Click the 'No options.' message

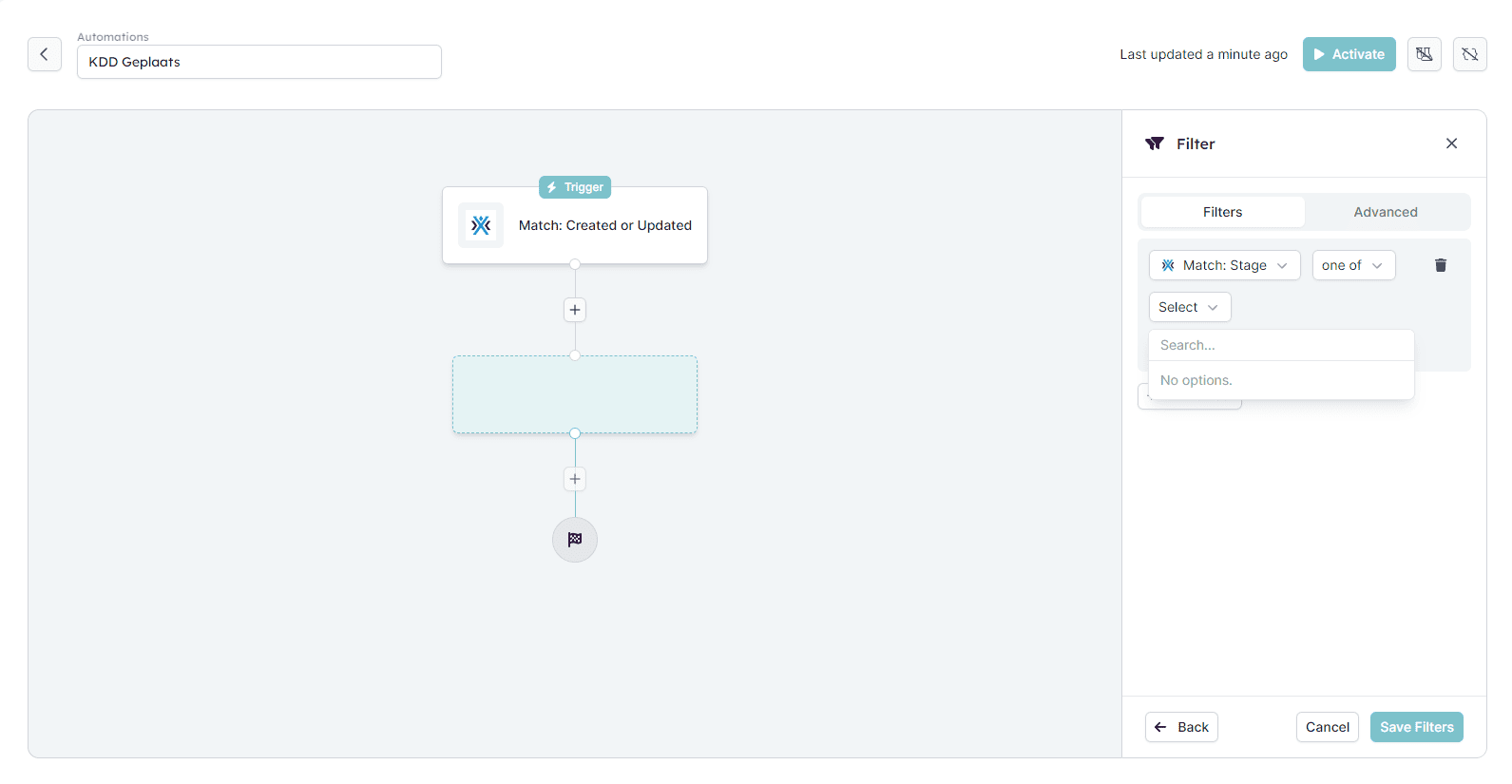1196,380
